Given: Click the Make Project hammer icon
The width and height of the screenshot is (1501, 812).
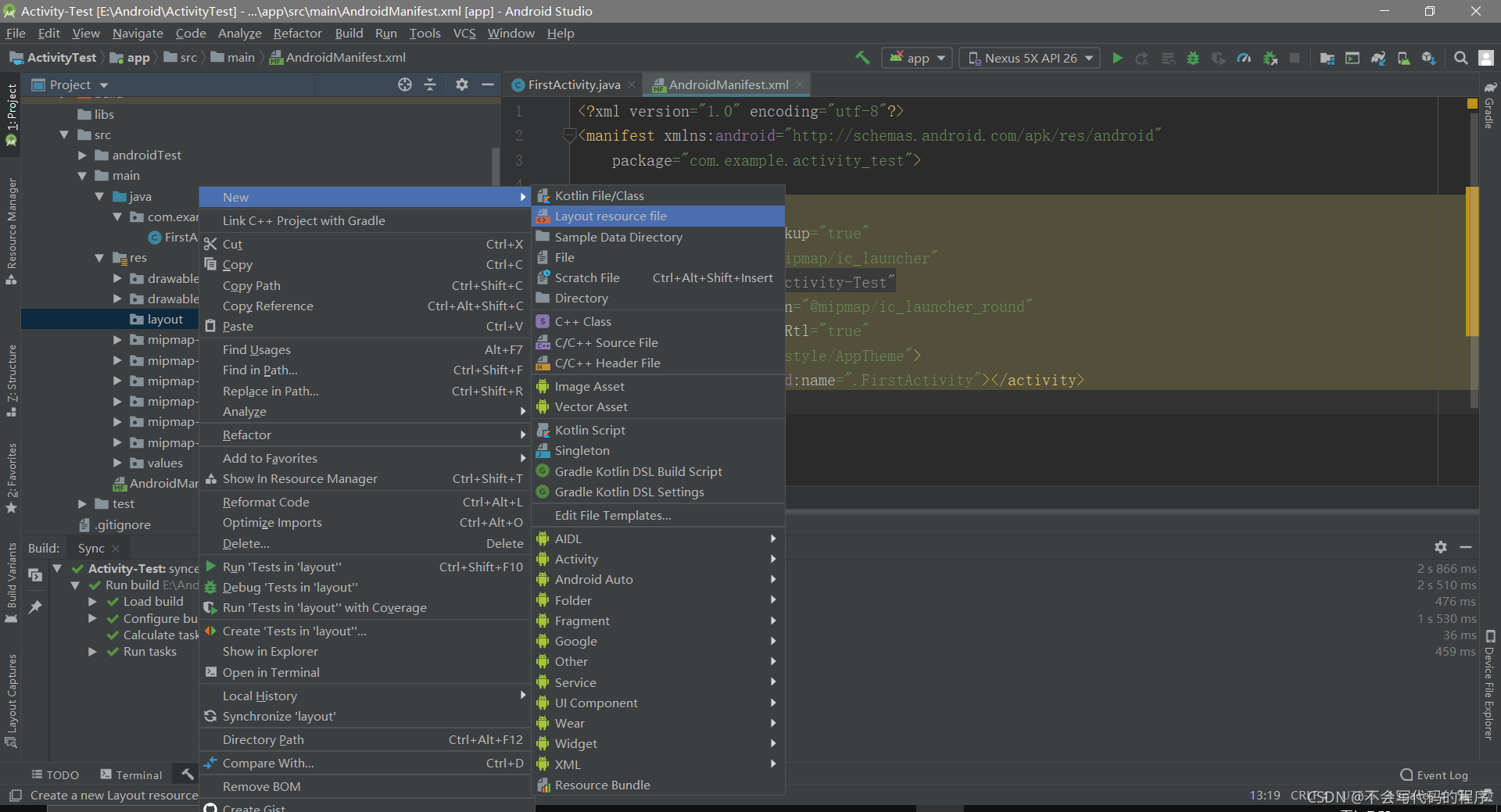Looking at the screenshot, I should [862, 58].
